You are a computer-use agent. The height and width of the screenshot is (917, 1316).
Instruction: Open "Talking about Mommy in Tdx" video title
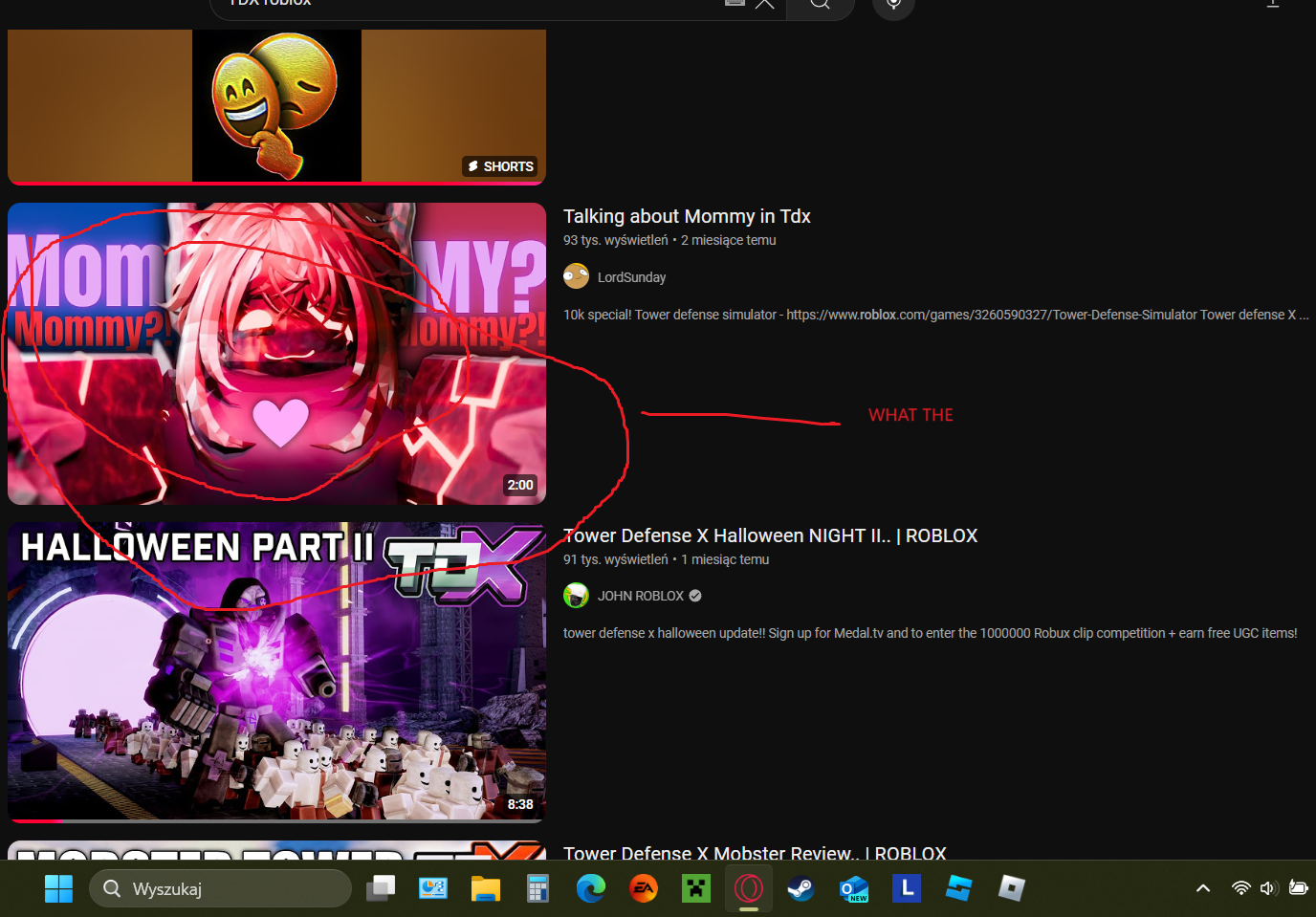[686, 216]
